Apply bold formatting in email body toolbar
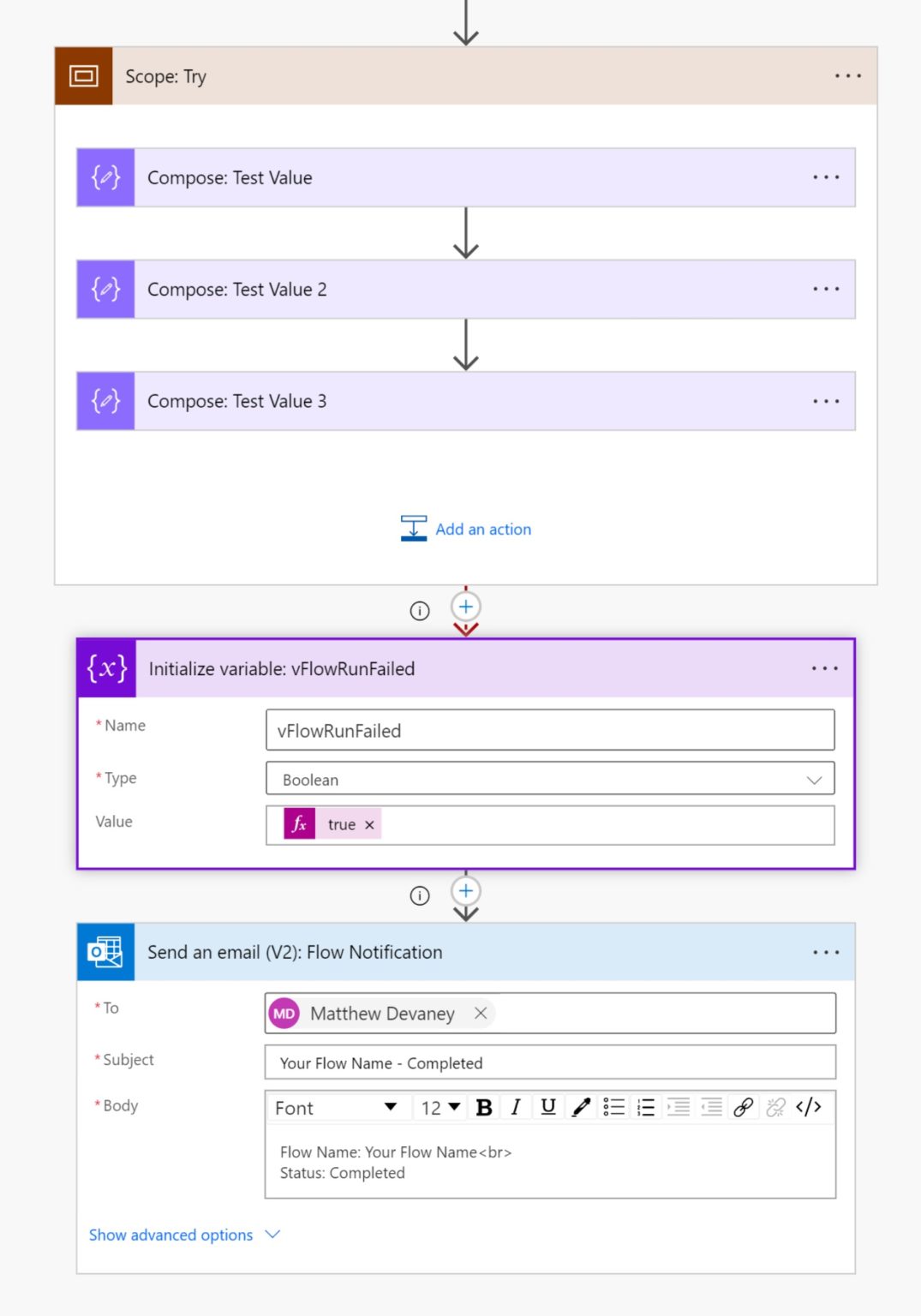 tap(484, 1106)
